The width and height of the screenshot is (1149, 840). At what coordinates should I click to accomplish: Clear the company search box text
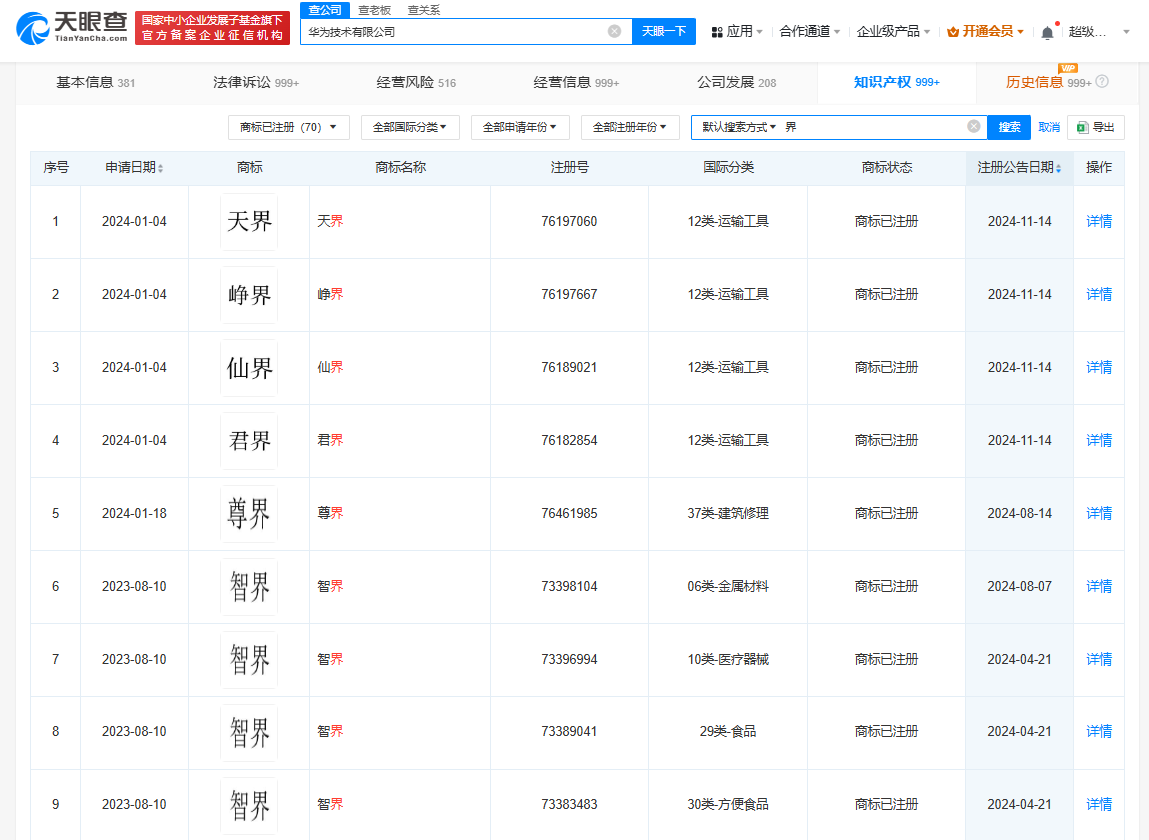[614, 31]
